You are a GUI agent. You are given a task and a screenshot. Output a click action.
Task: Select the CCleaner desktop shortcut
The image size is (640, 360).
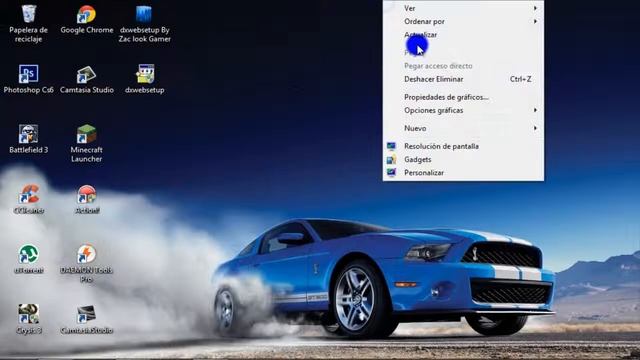(x=29, y=199)
